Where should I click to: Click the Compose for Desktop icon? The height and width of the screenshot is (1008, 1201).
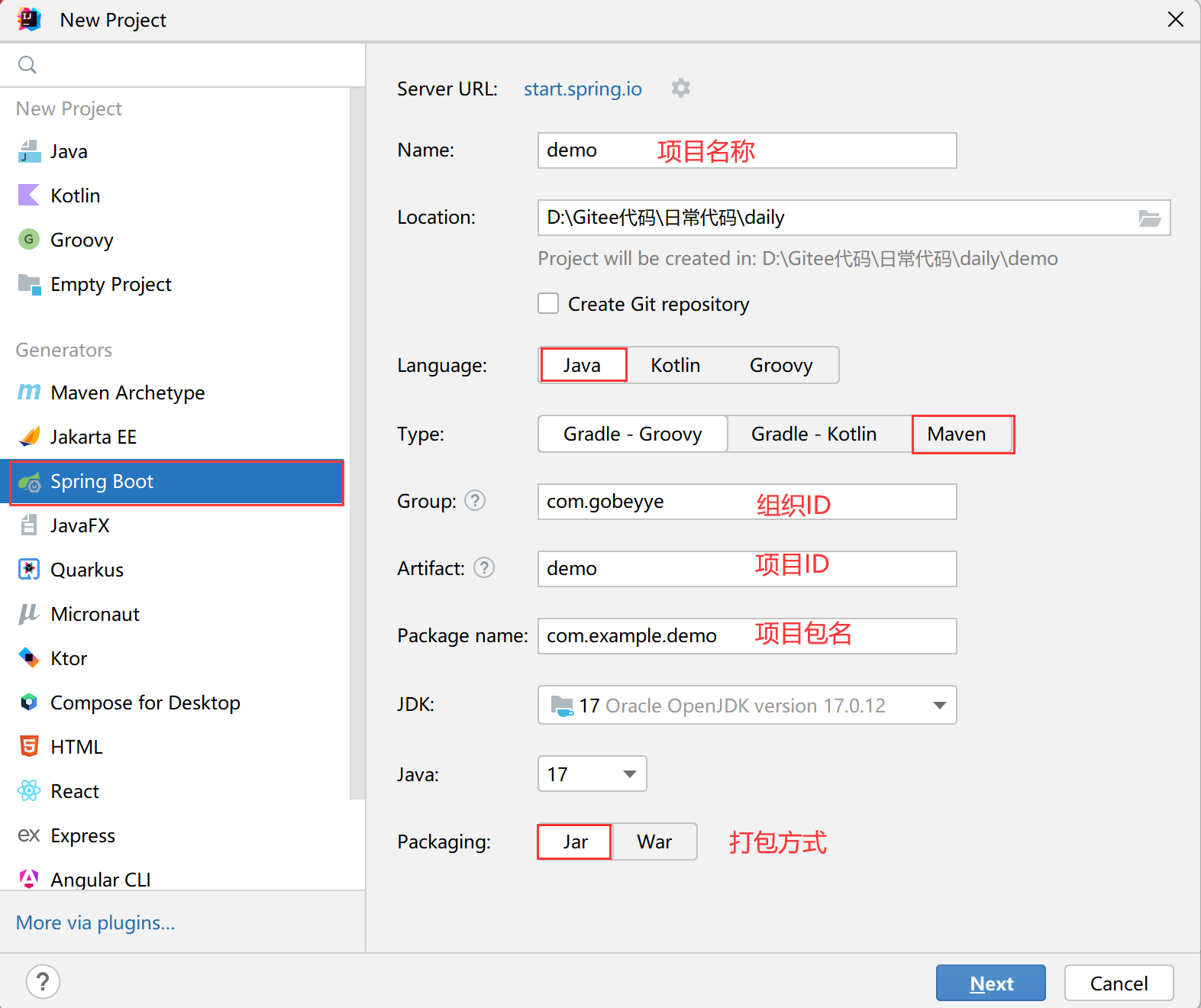click(29, 703)
